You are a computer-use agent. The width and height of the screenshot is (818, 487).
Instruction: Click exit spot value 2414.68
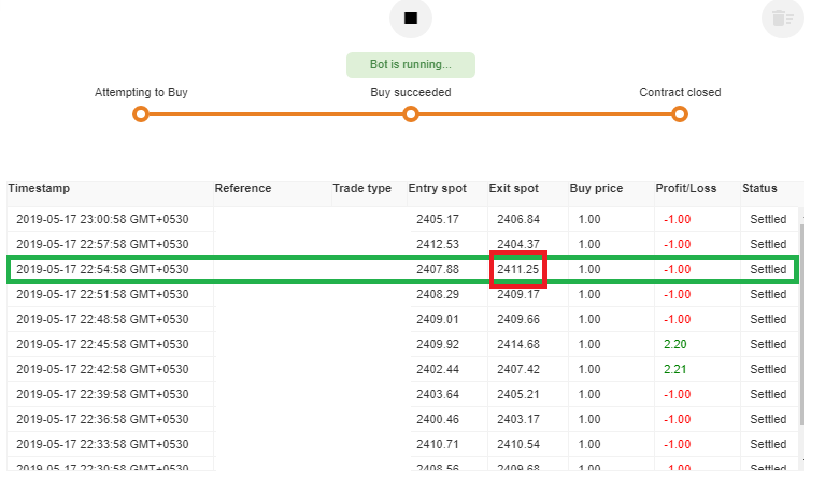coord(518,344)
